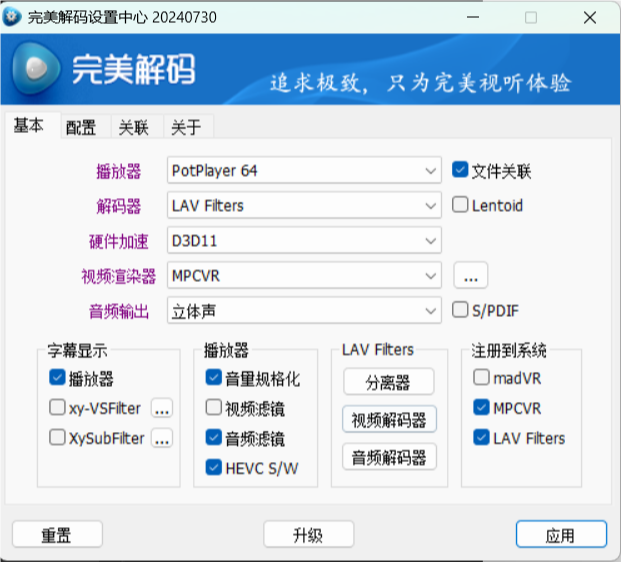
Task: Uncheck LAV Filters under 注册到系统
Action: (481, 438)
